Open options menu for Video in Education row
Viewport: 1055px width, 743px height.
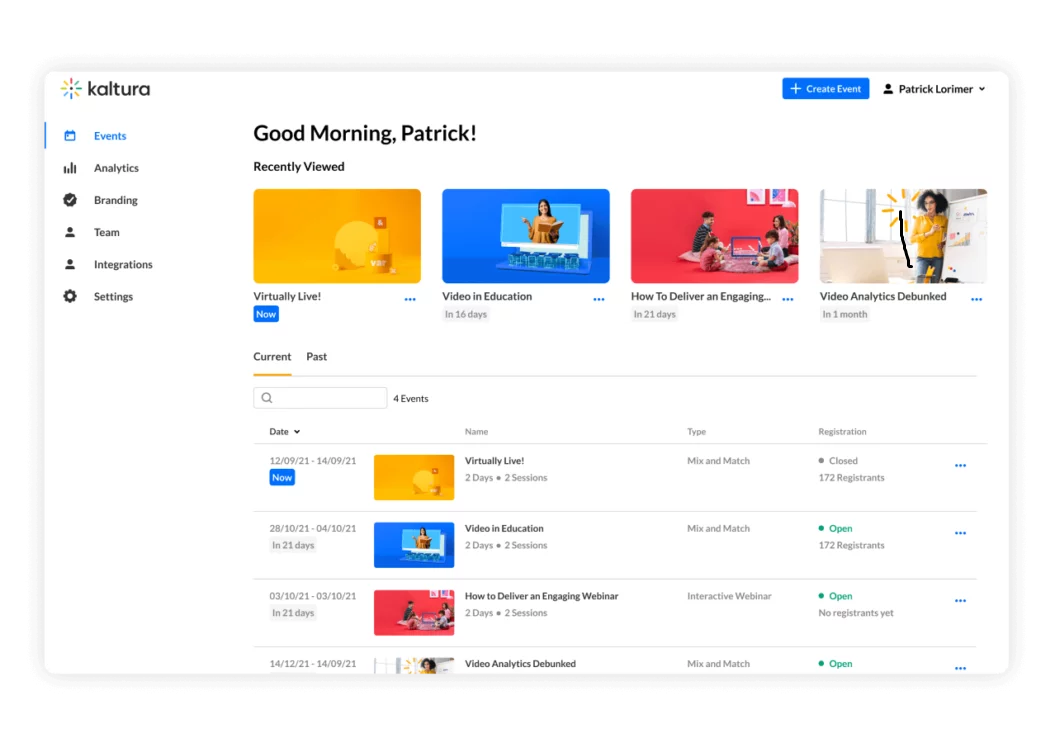960,533
